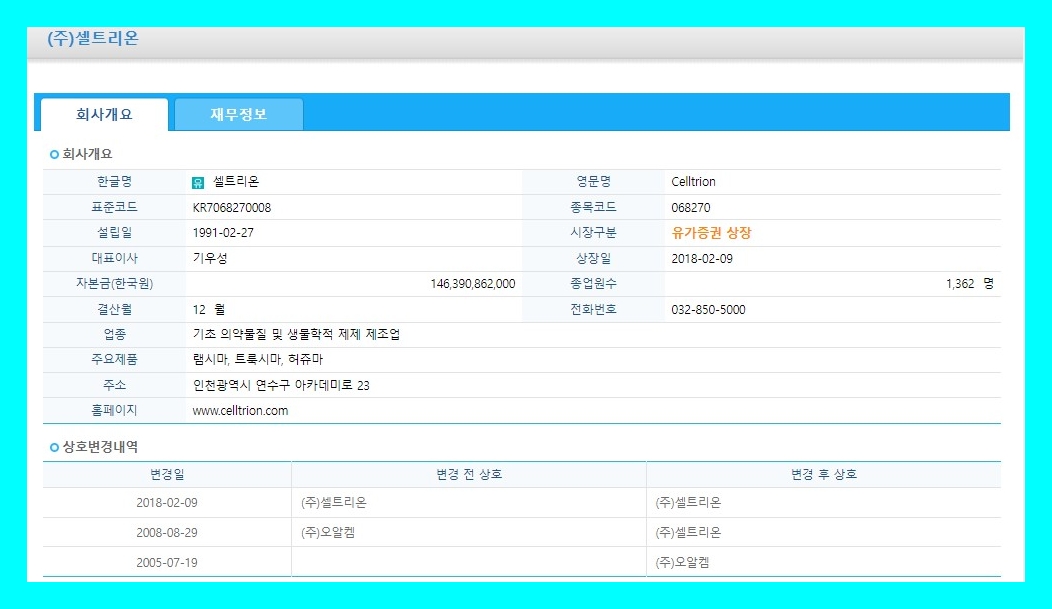Viewport: 1052px width, 609px height.
Task: Click (주)오알켐 in the 2008-08-29 row
Action: pos(328,533)
